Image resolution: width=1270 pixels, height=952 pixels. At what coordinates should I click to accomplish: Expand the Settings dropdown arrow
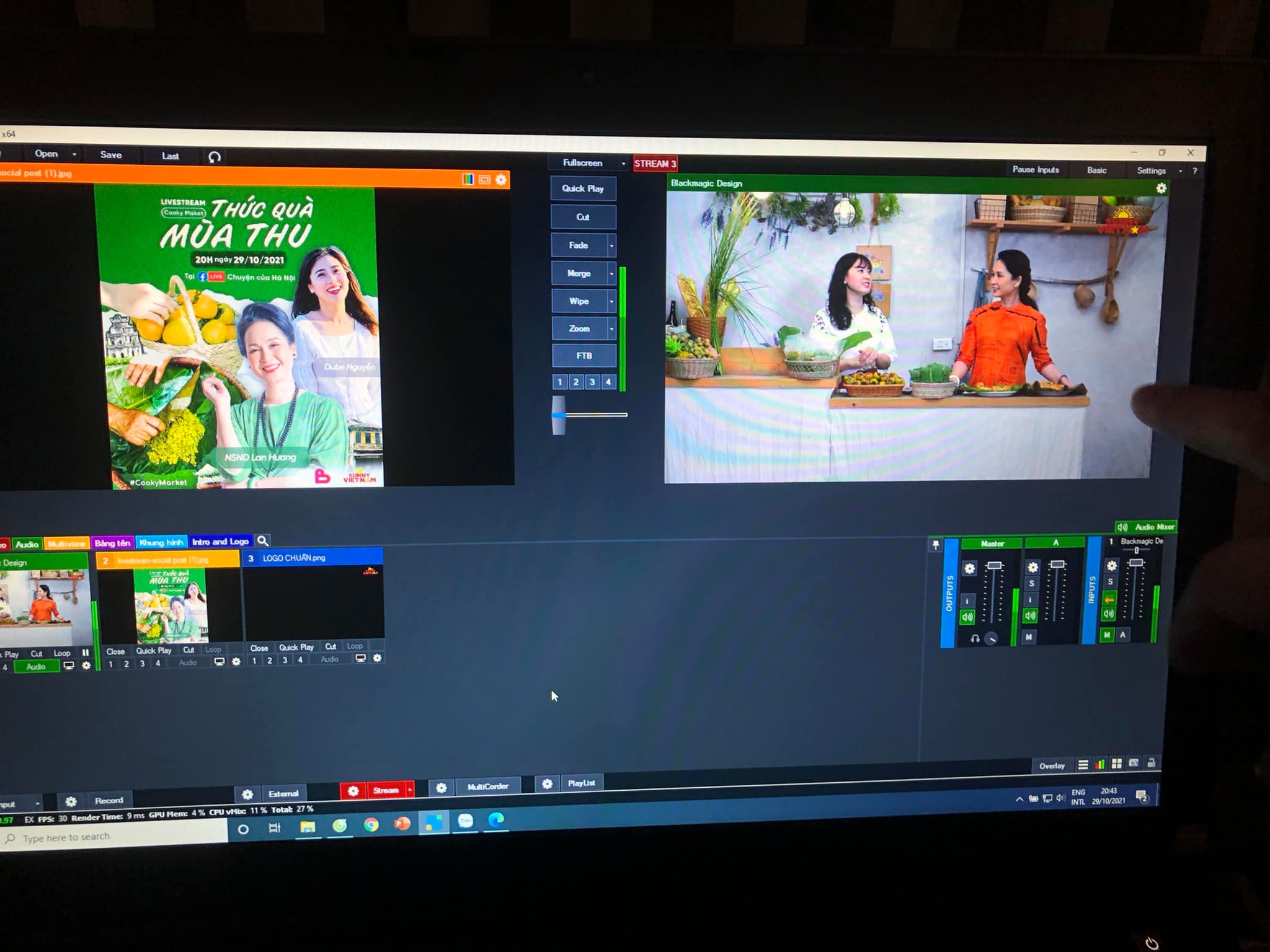[x=1180, y=171]
